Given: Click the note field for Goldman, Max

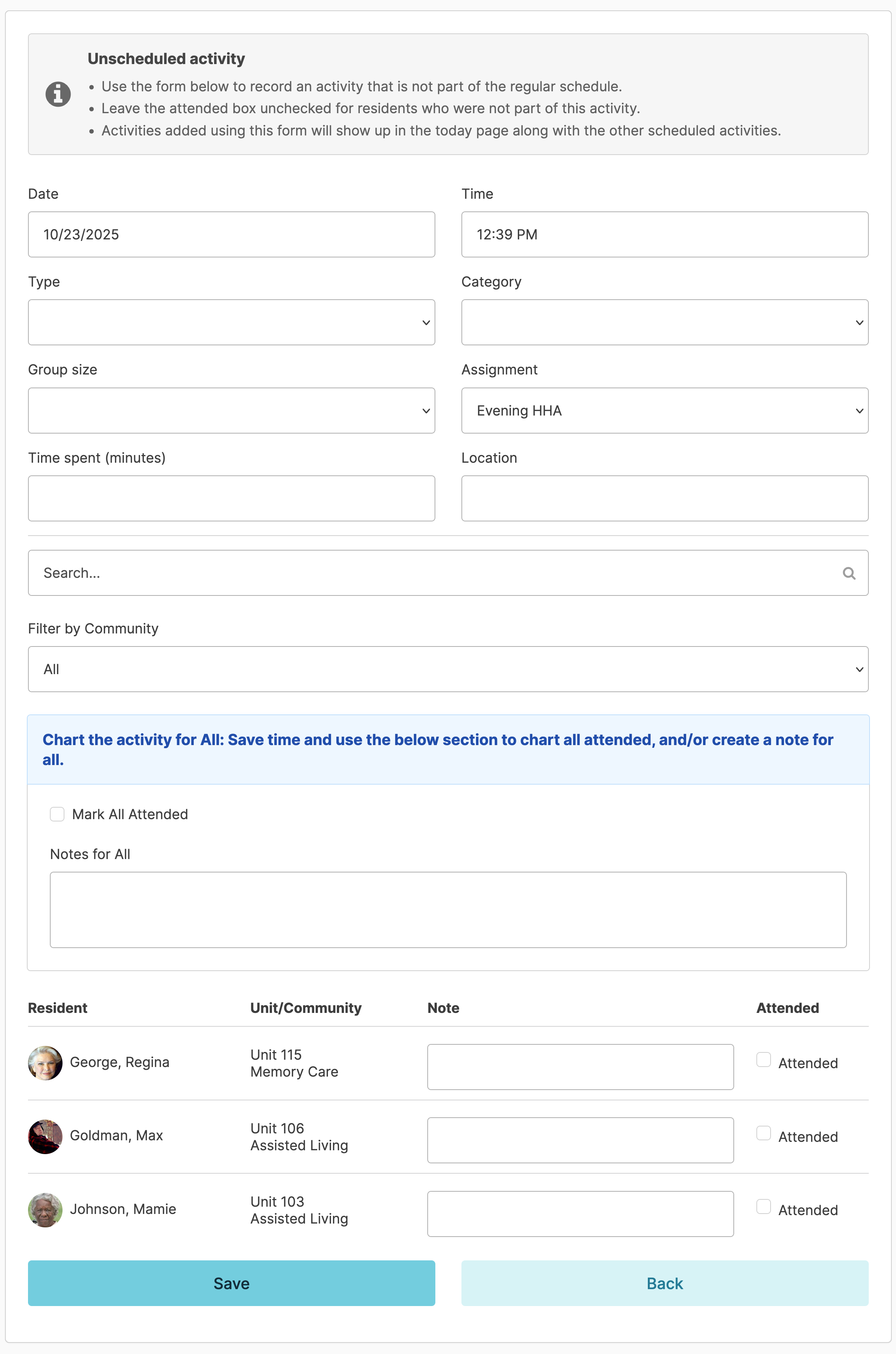Looking at the screenshot, I should click(580, 1140).
